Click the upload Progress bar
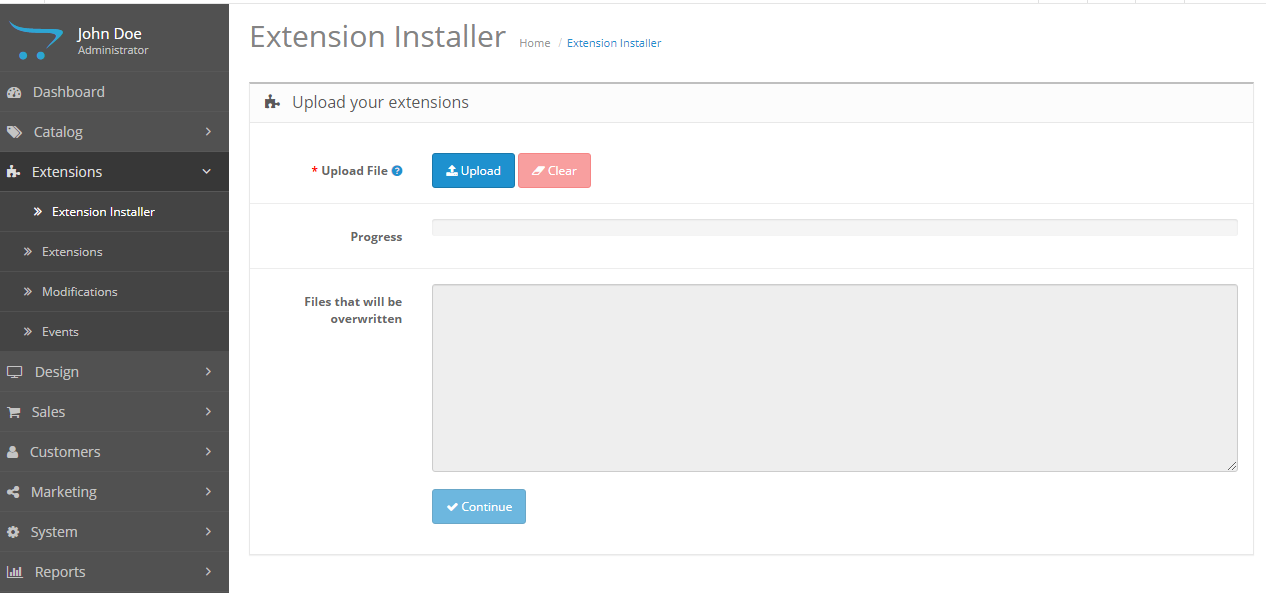Screen dimensions: 1266x593 835,228
